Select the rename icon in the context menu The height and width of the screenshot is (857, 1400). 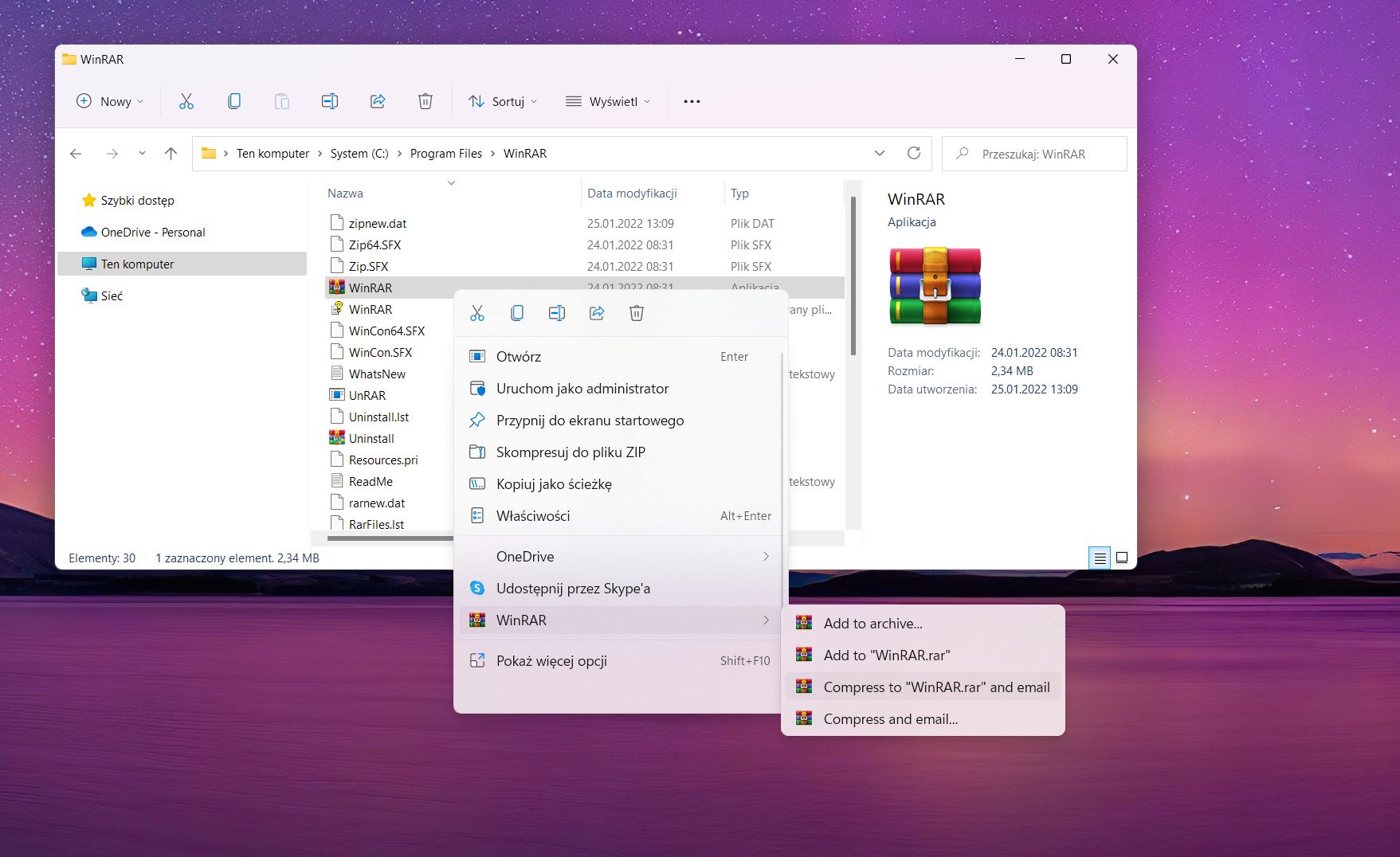557,313
